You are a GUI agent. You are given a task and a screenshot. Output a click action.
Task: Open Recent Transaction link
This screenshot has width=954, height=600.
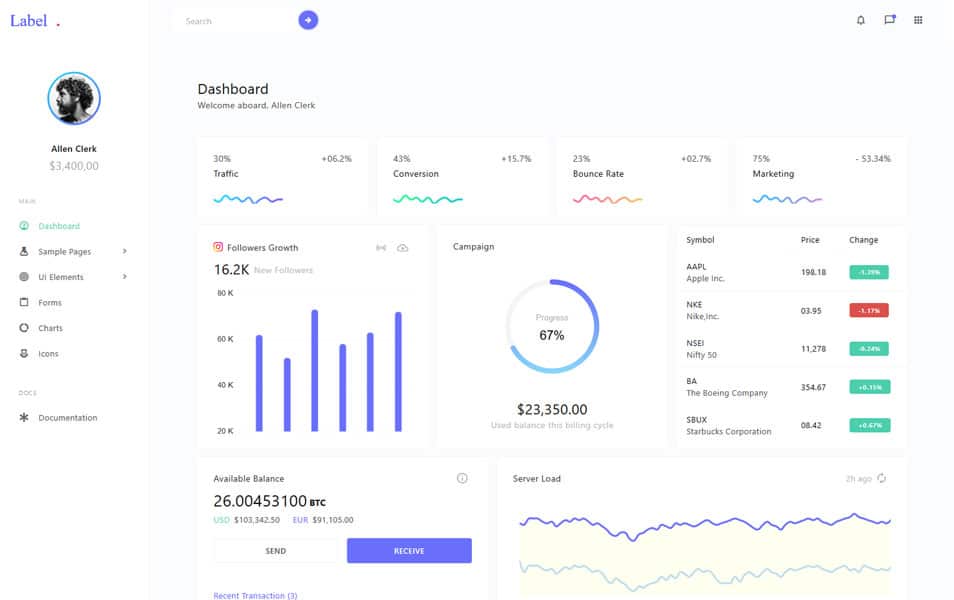(x=255, y=595)
